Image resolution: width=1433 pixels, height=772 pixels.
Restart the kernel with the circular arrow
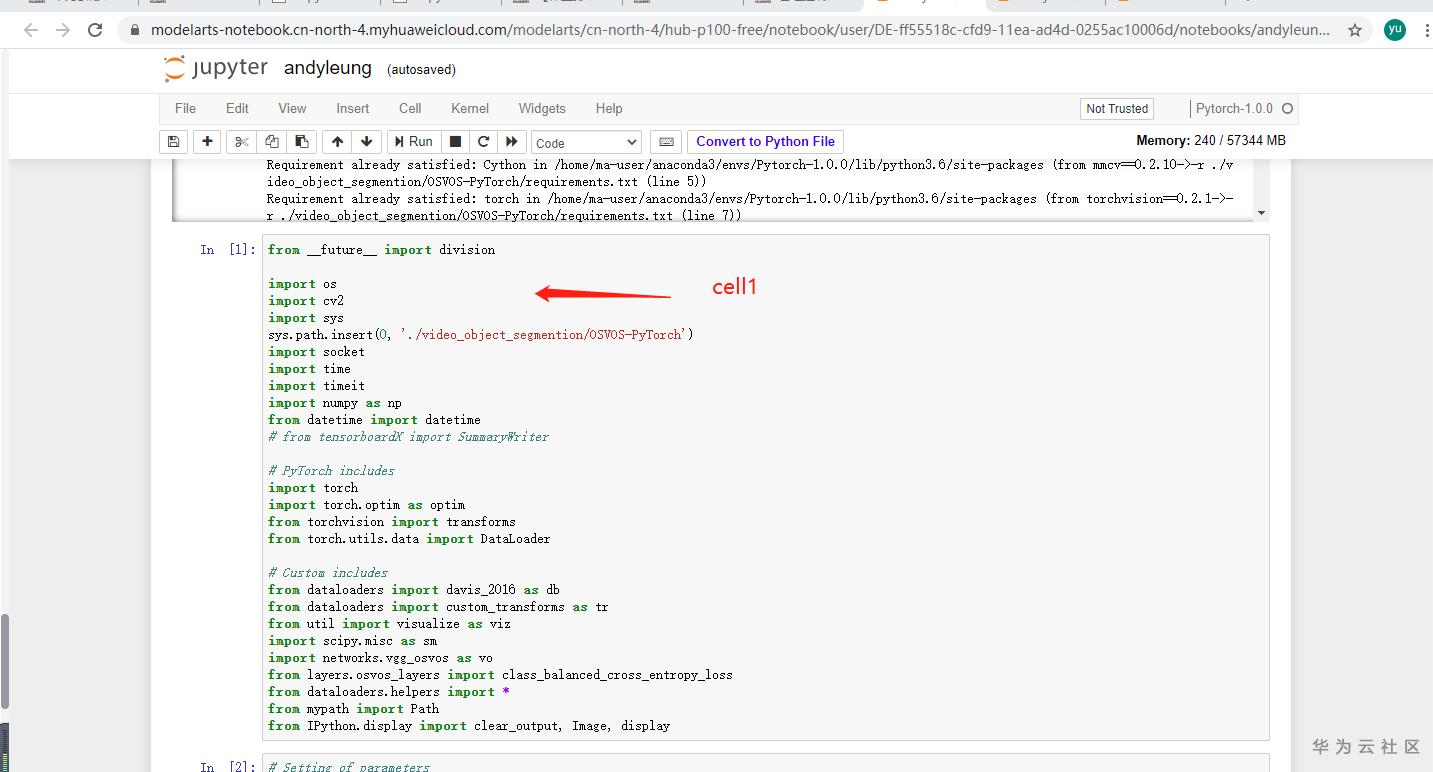click(484, 142)
